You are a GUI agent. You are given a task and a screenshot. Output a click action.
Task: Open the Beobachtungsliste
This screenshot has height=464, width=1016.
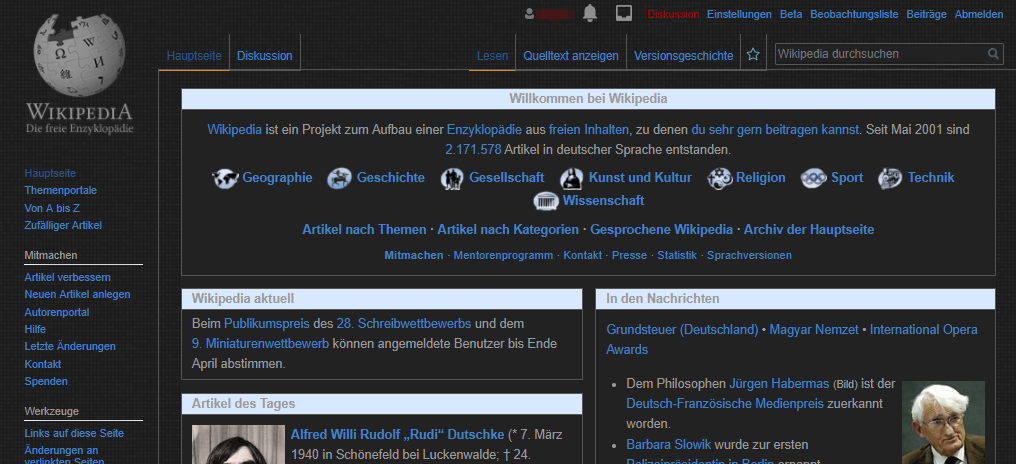click(854, 14)
